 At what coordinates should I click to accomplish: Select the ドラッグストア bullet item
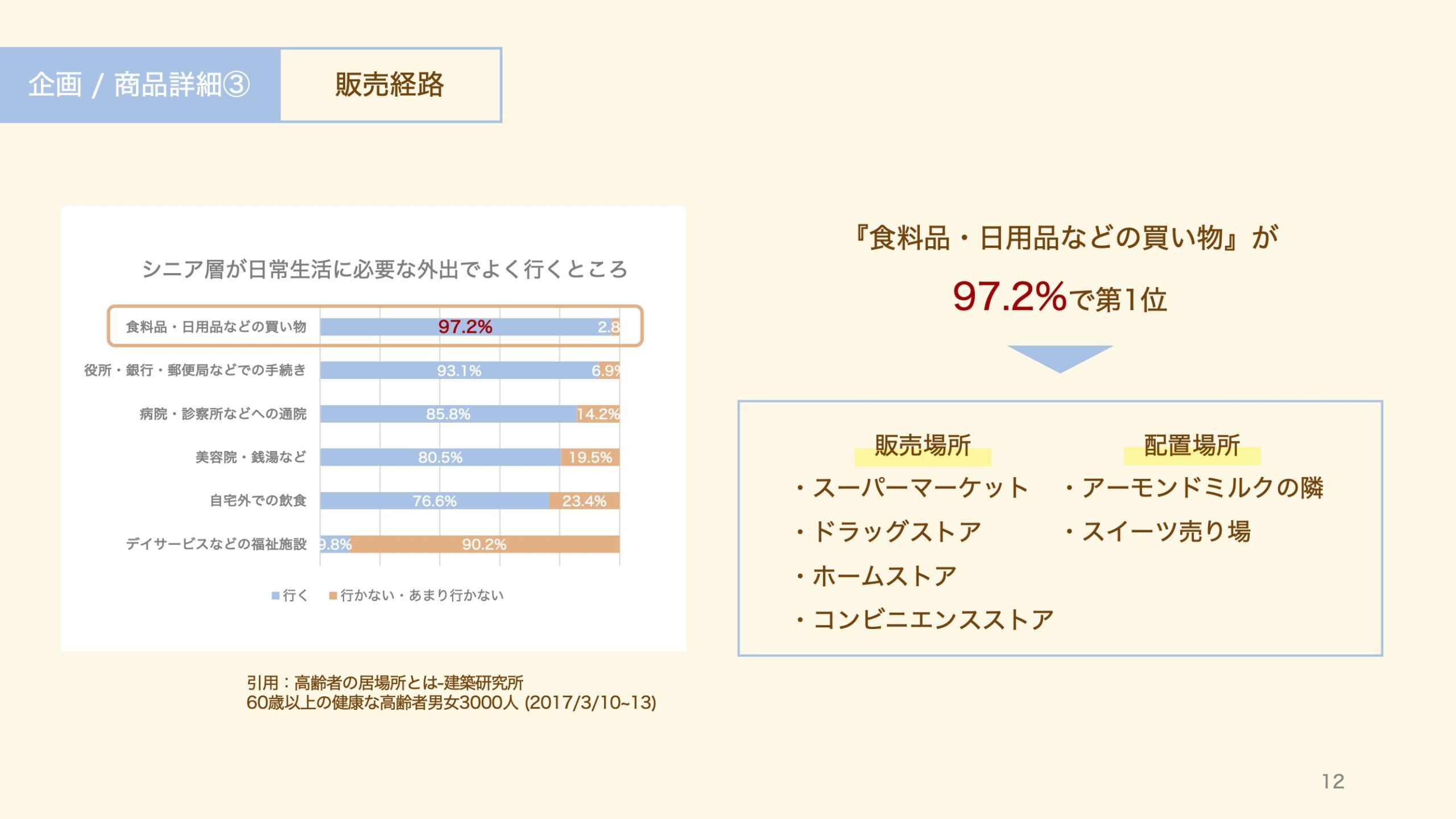(888, 532)
